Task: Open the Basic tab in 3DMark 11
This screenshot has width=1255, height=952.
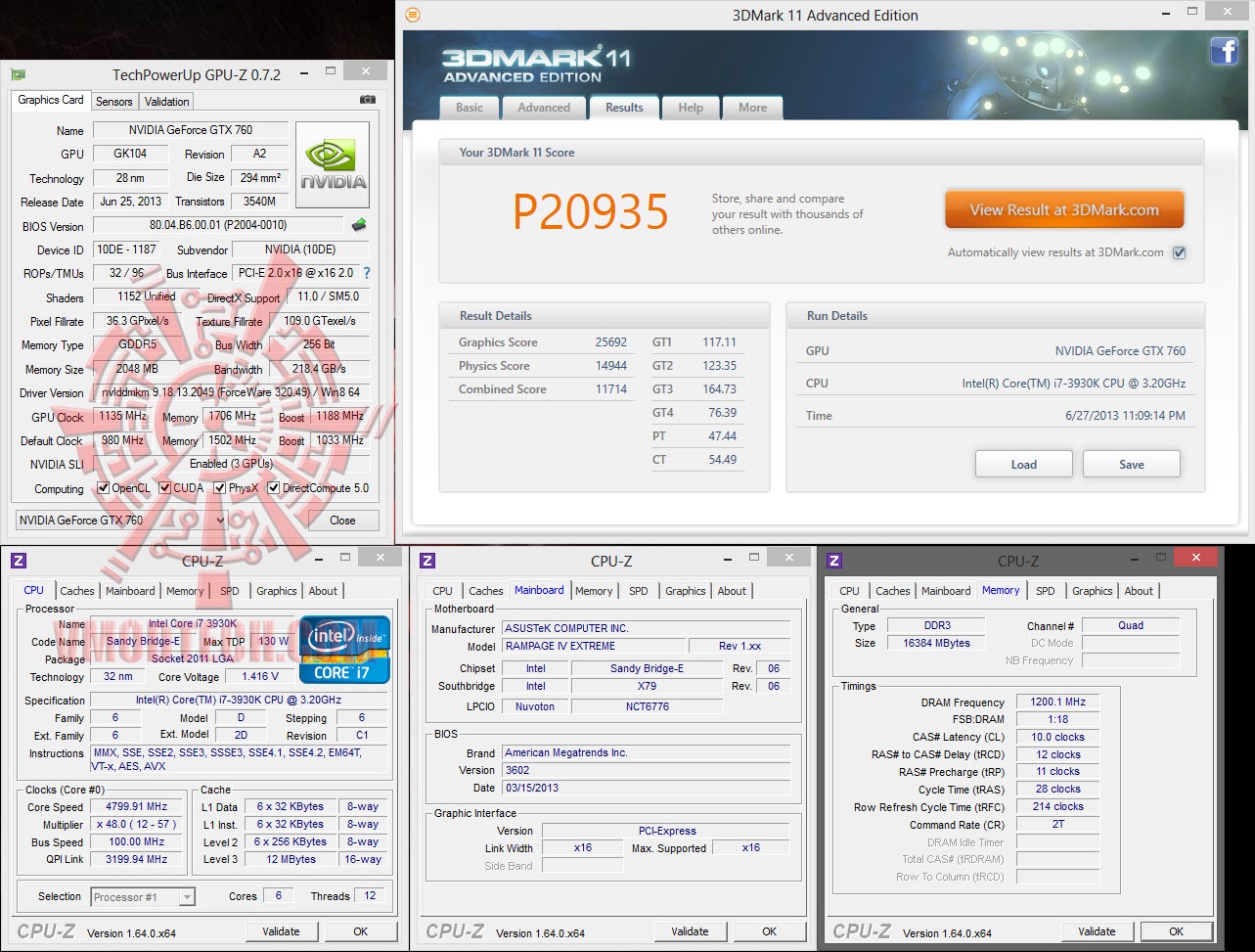Action: 470,108
